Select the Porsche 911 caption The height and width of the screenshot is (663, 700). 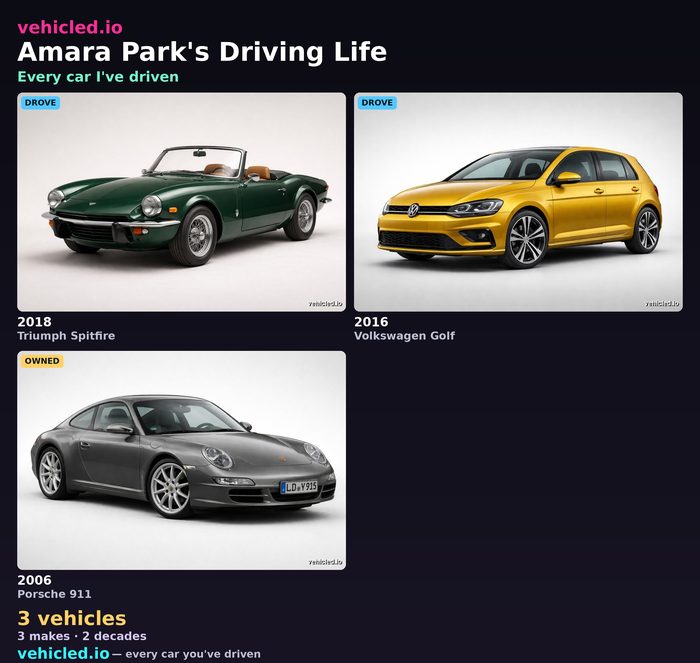(x=54, y=594)
